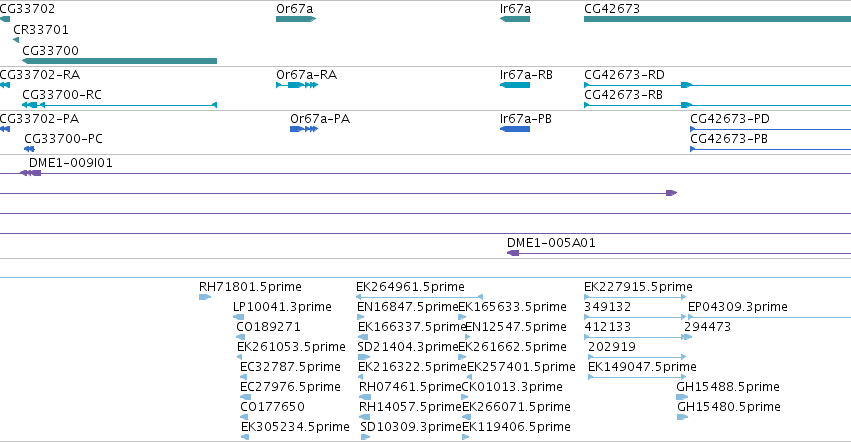Viewport: 851px width, 442px height.
Task: Click the CG42673-RD transcript label
Action: point(624,74)
